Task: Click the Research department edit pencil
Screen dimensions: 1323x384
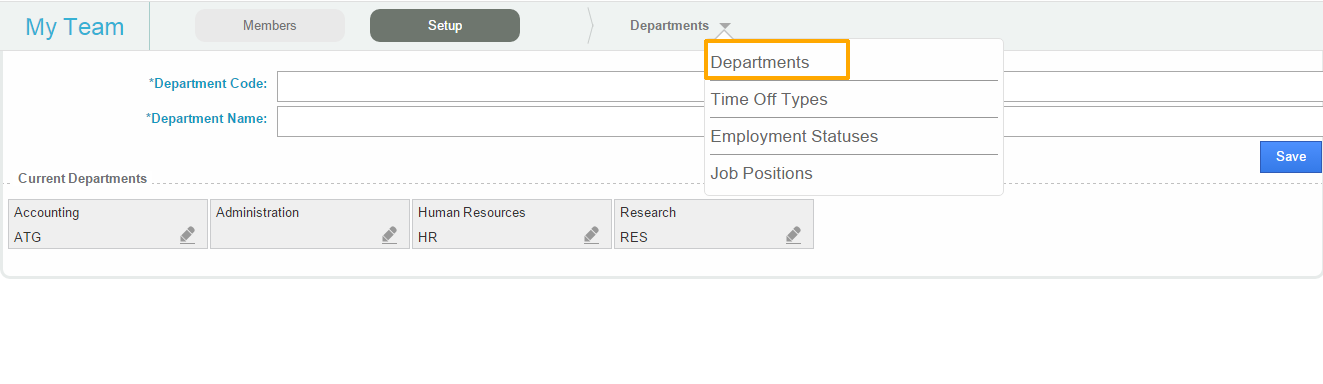Action: (793, 235)
